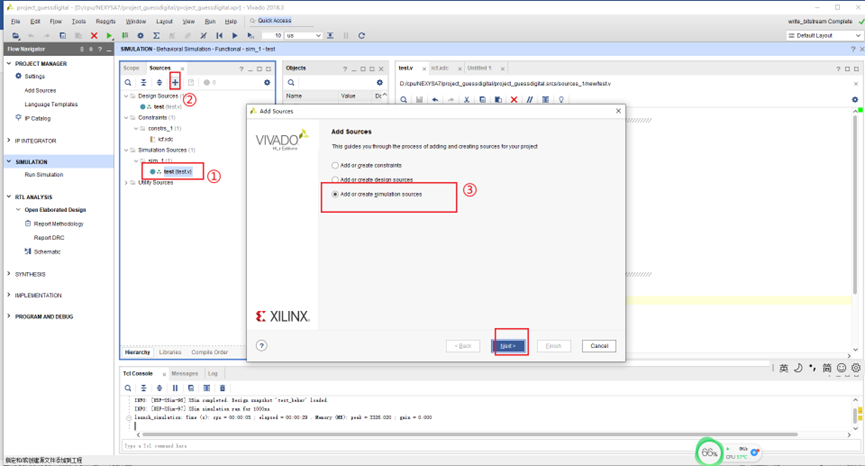Collapse the Design Sources tree node
The height and width of the screenshot is (466, 865).
click(127, 96)
